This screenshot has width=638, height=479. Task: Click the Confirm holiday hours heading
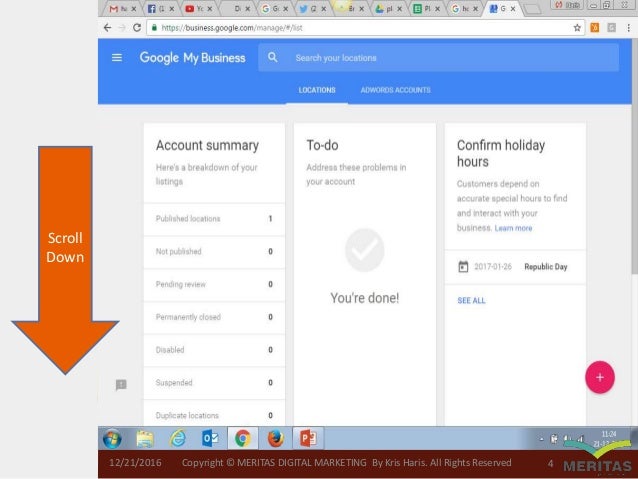[501, 153]
